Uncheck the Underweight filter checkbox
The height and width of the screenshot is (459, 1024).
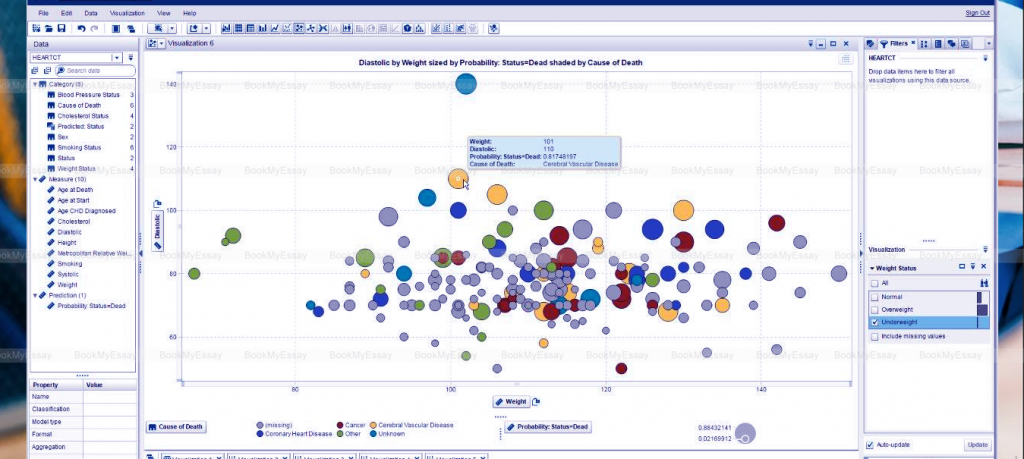875,323
